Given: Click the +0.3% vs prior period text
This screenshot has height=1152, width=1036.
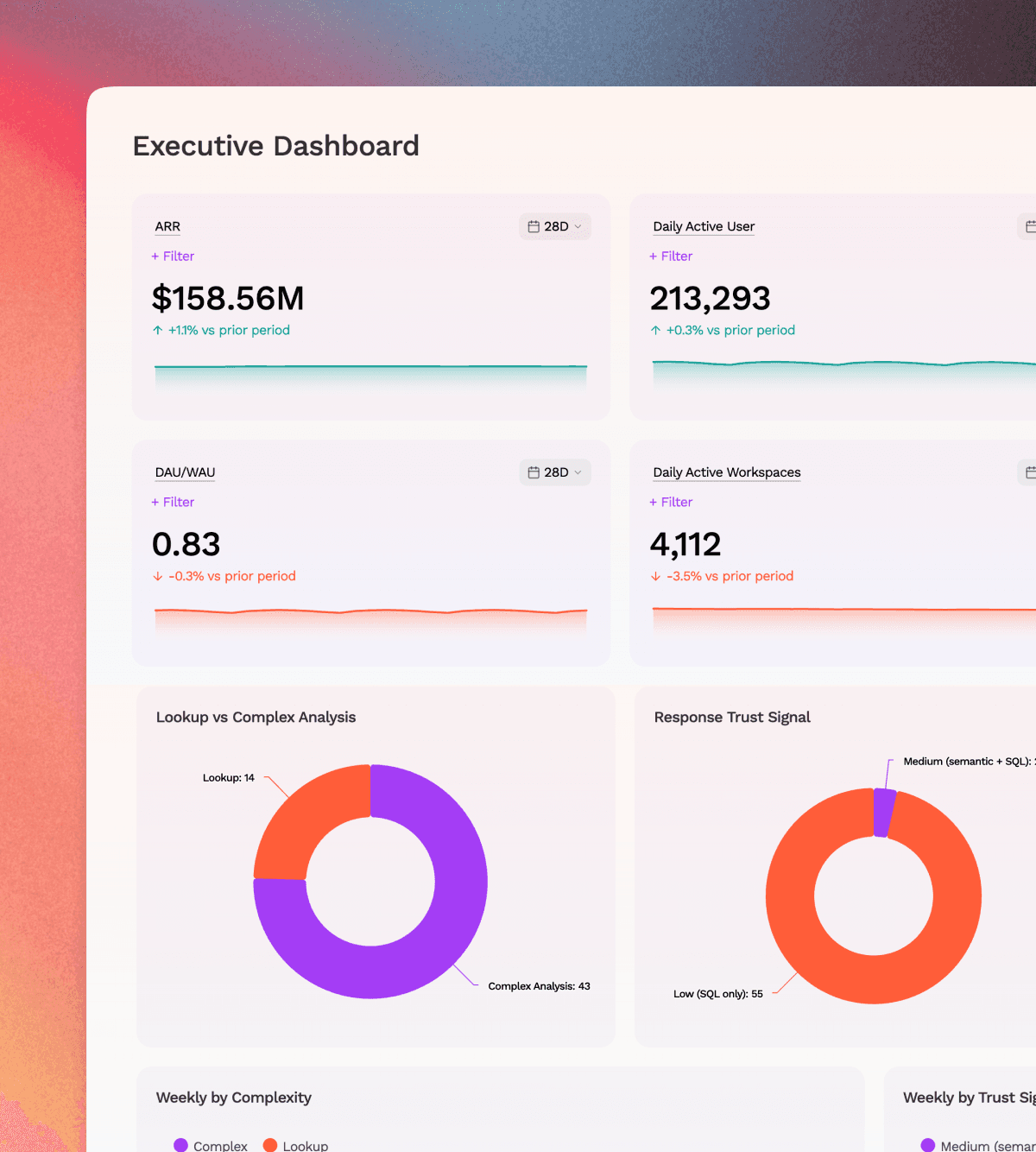Looking at the screenshot, I should 730,330.
